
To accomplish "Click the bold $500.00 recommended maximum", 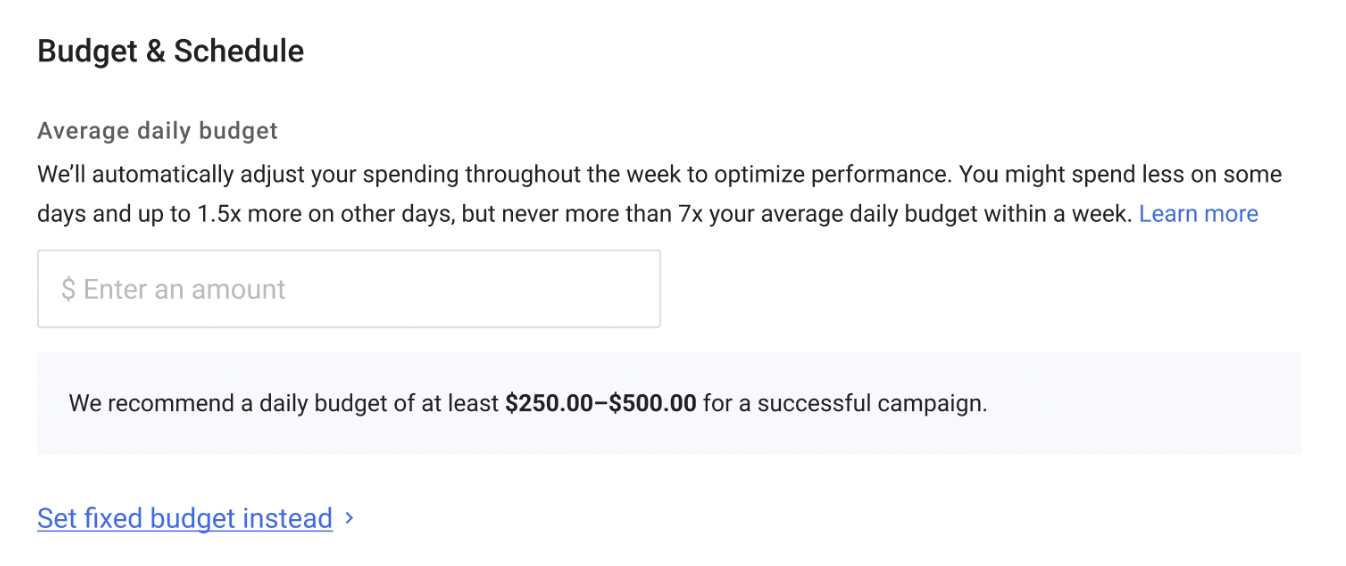I will coord(653,404).
